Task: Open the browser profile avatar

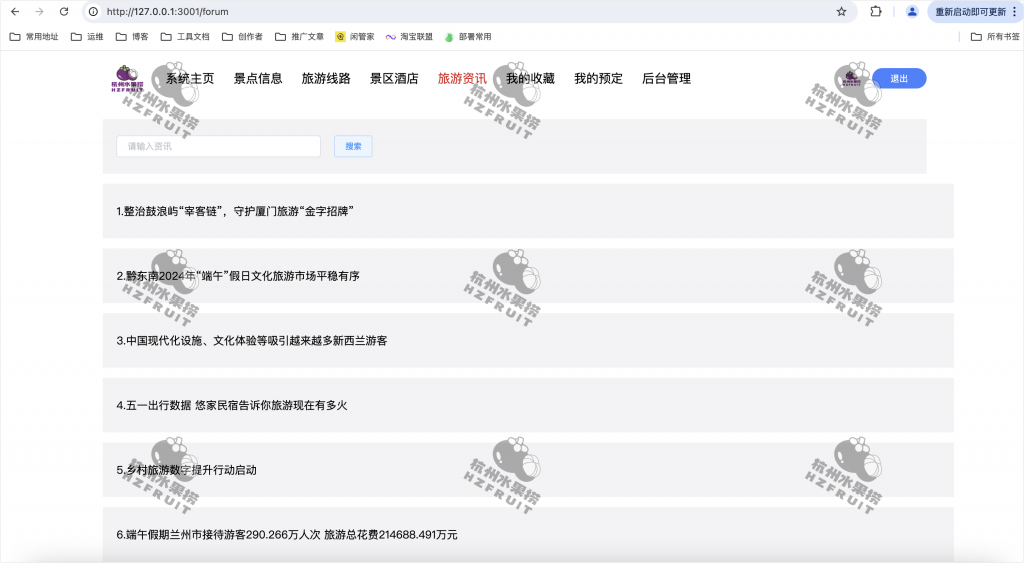Action: [912, 12]
